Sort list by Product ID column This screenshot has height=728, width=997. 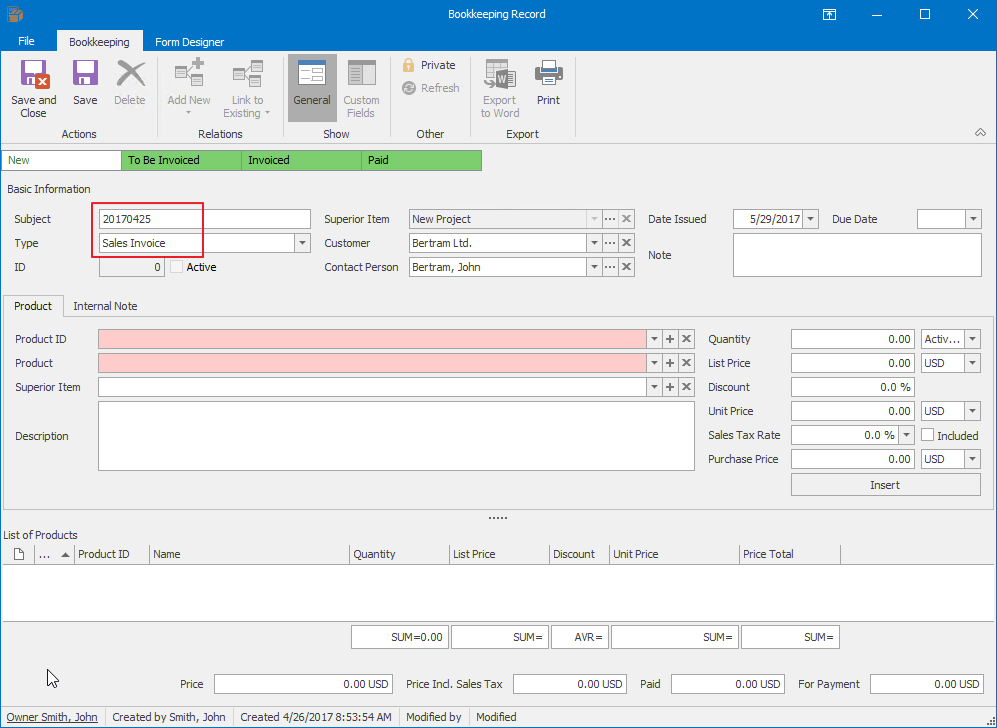pyautogui.click(x=112, y=554)
